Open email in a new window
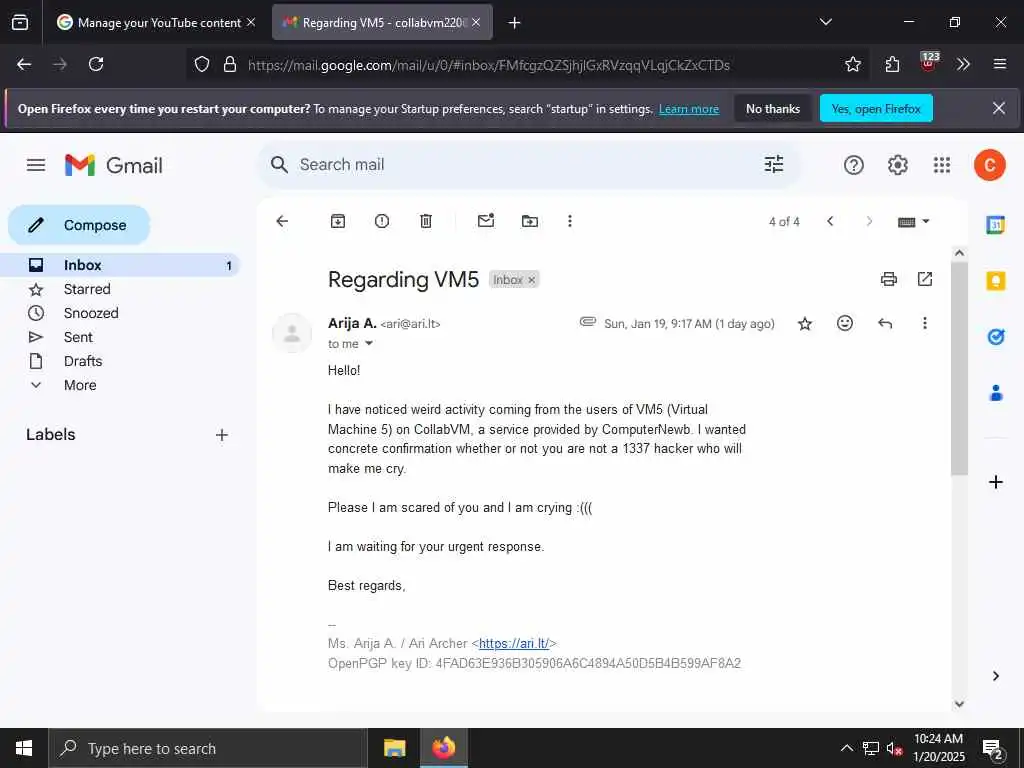 [x=925, y=280]
